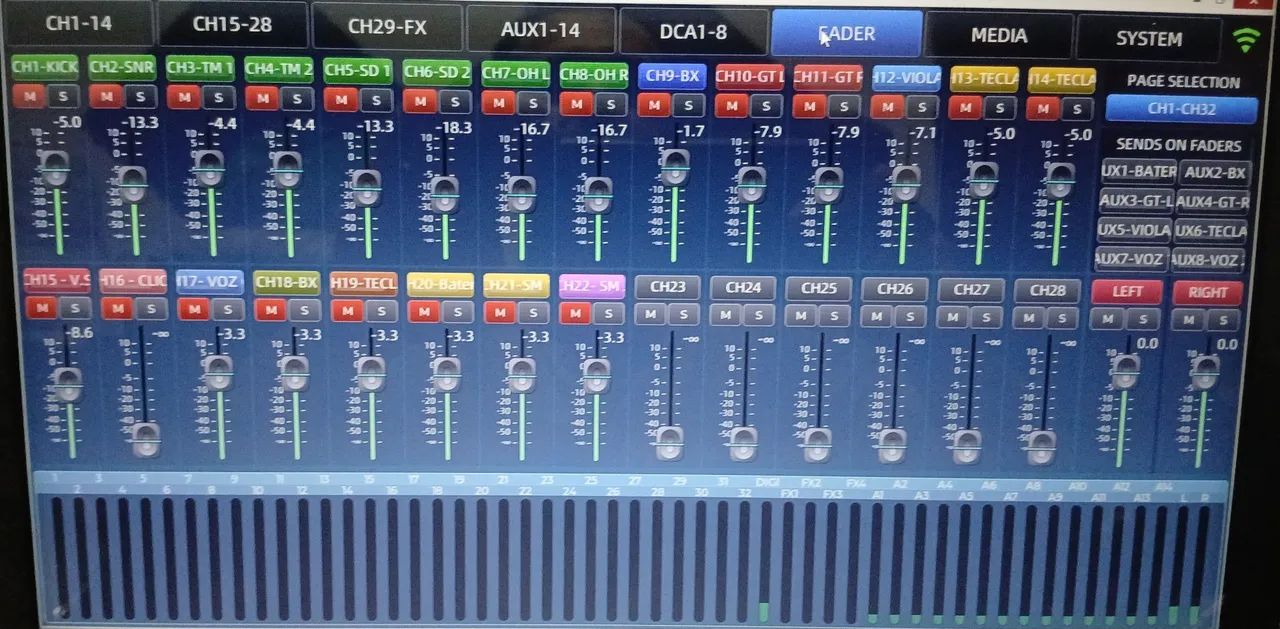
Task: Select the CH1-CH32 page selection button
Action: [1181, 109]
